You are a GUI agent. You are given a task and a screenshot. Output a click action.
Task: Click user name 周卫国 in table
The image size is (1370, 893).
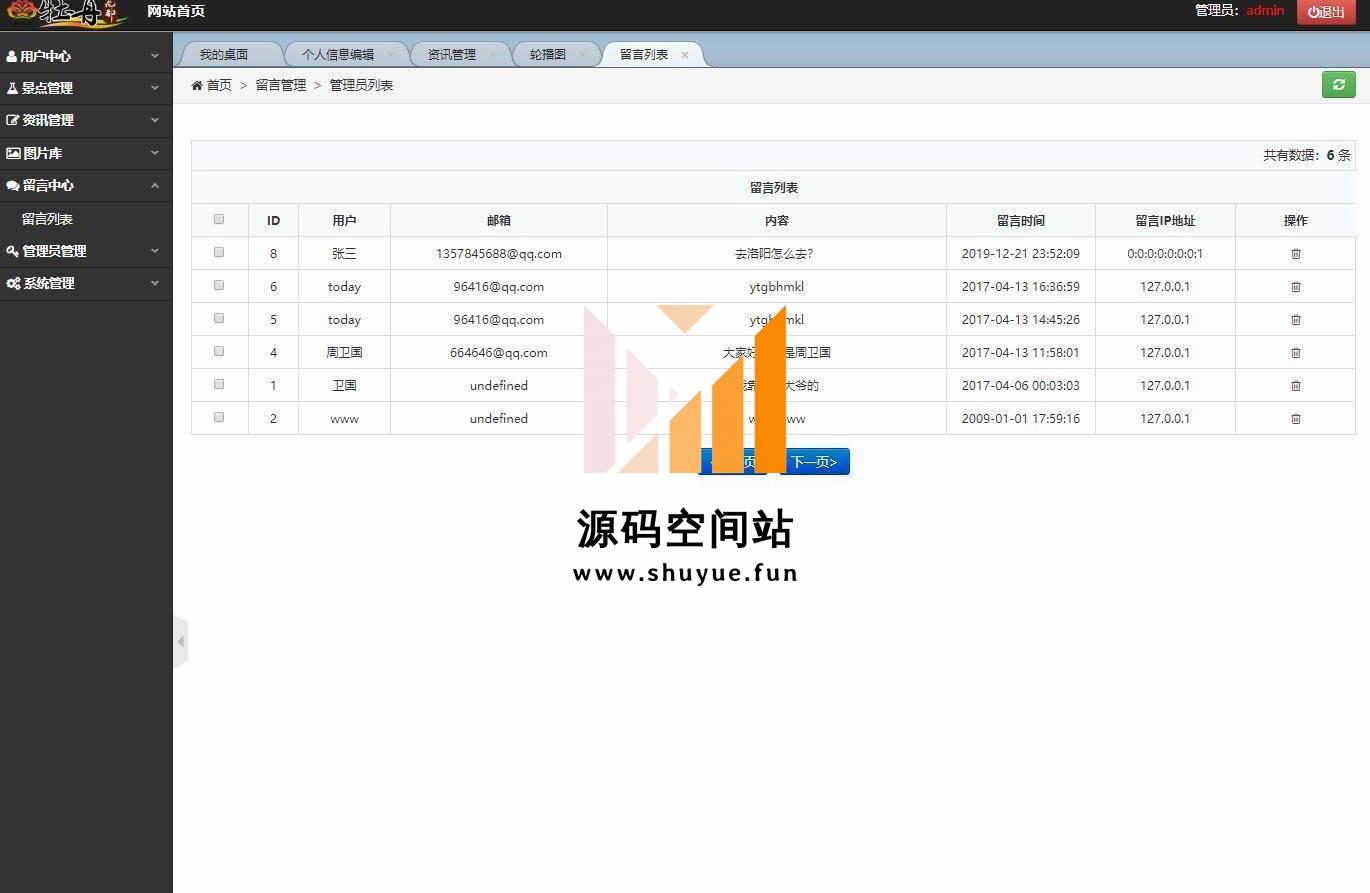coord(344,353)
